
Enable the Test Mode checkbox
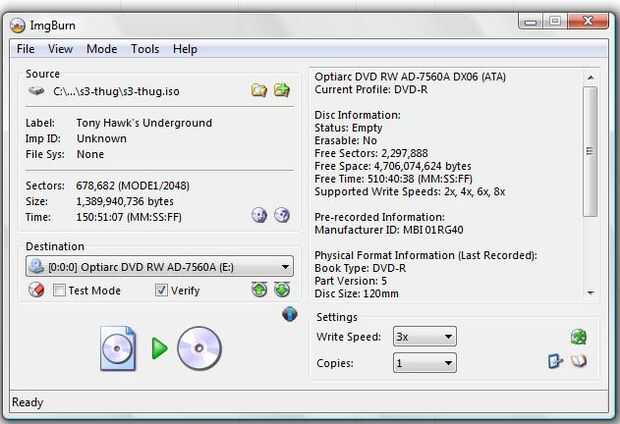click(x=59, y=290)
